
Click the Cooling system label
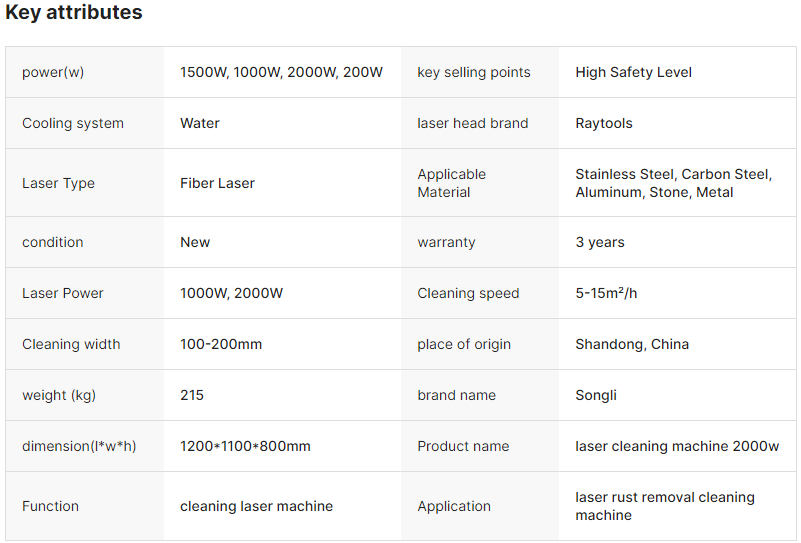[x=73, y=123]
